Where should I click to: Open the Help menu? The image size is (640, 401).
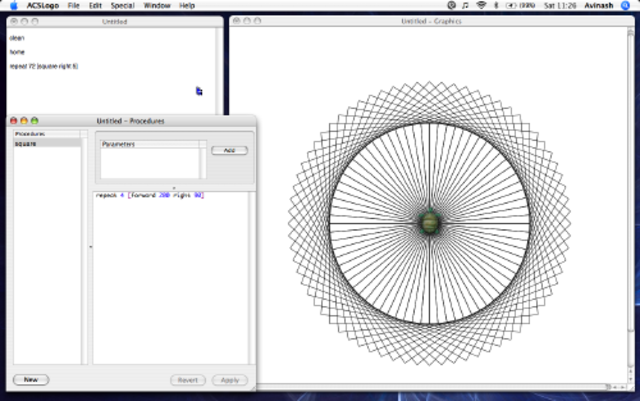(x=187, y=5)
